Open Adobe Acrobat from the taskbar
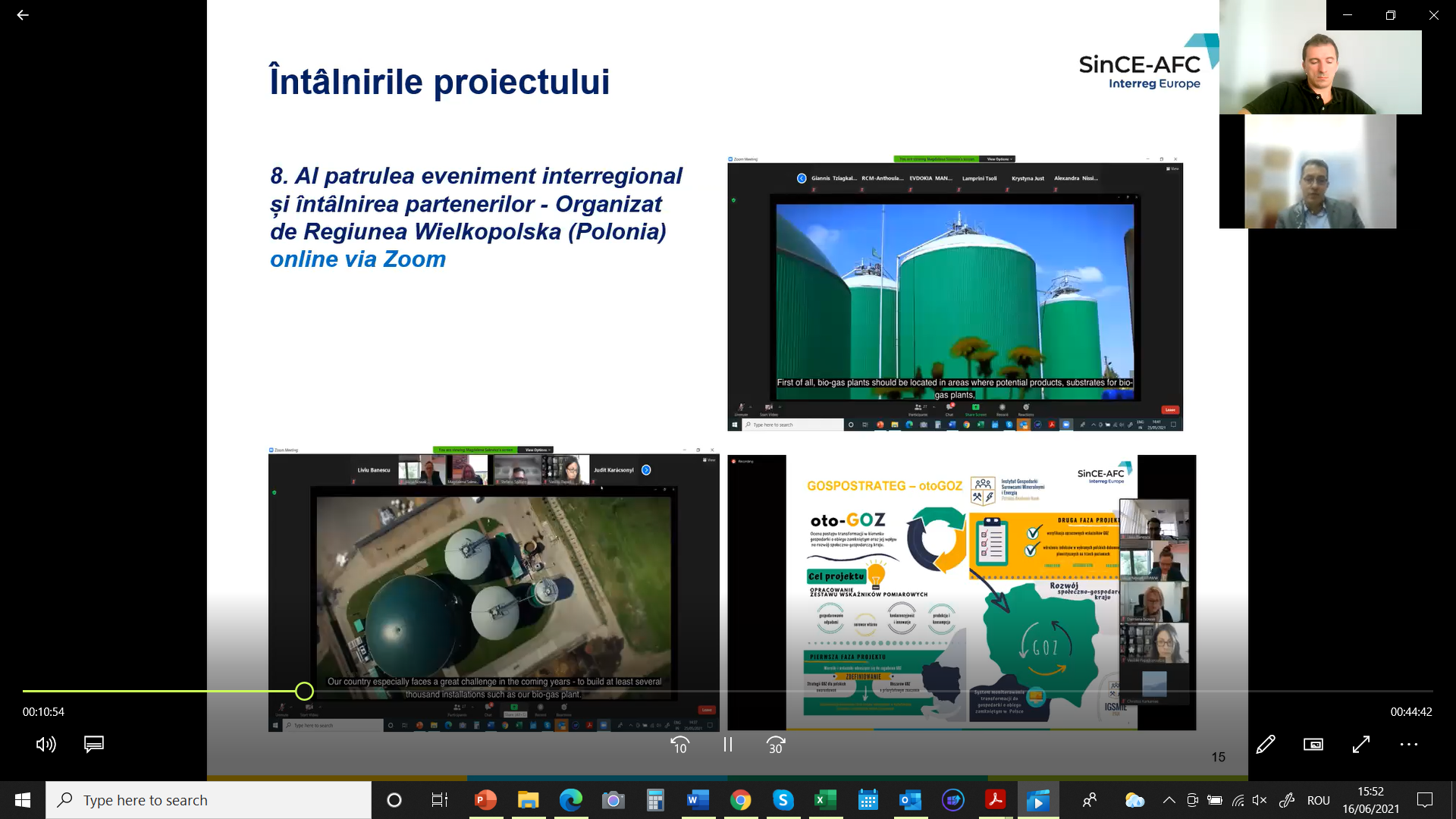The width and height of the screenshot is (1456, 819). [x=995, y=800]
